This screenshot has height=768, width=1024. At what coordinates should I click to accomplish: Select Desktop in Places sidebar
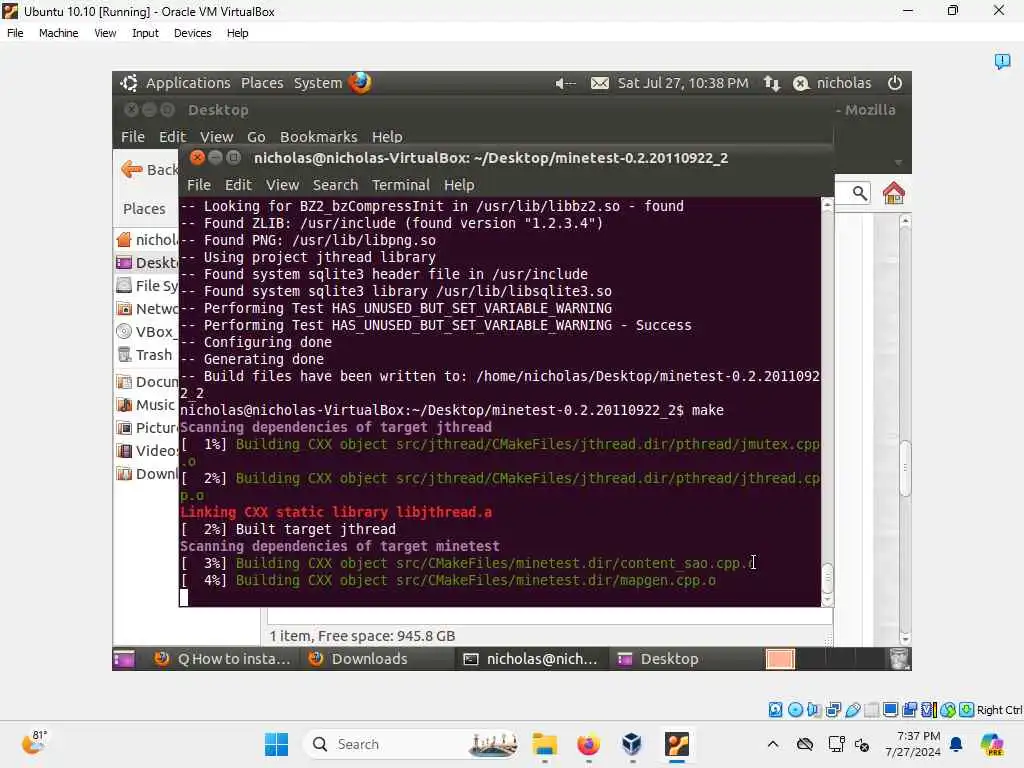click(148, 263)
